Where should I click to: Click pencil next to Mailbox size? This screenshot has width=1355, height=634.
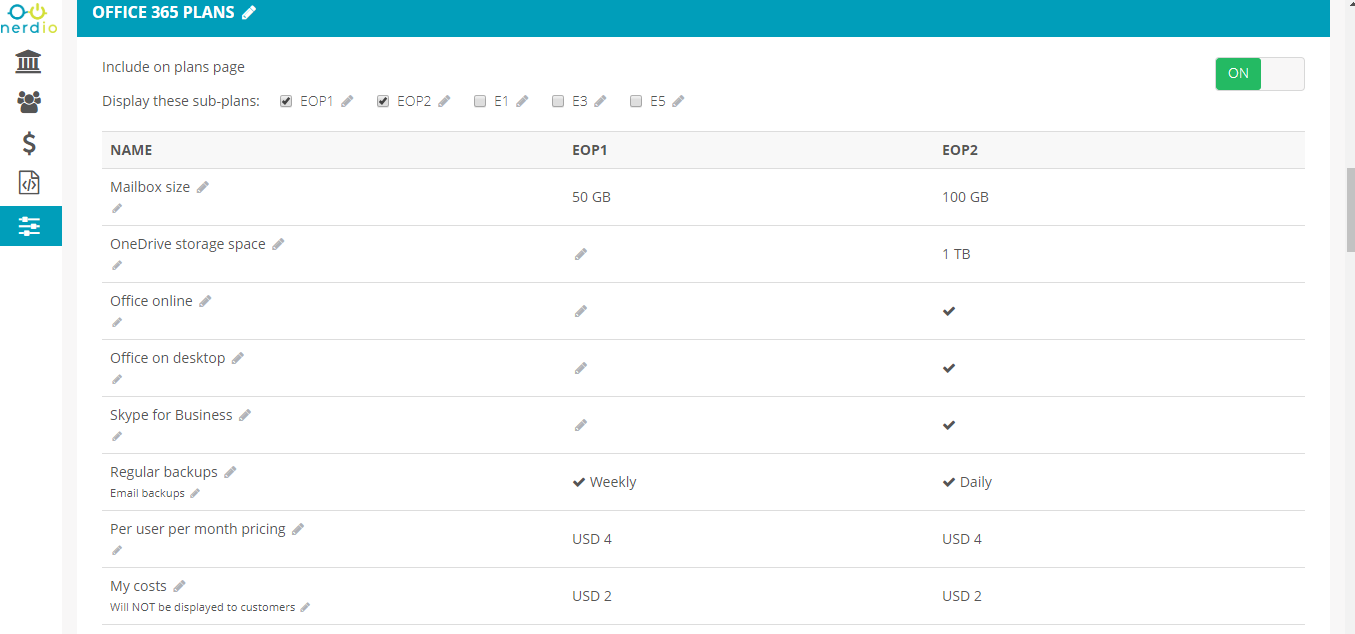[203, 187]
